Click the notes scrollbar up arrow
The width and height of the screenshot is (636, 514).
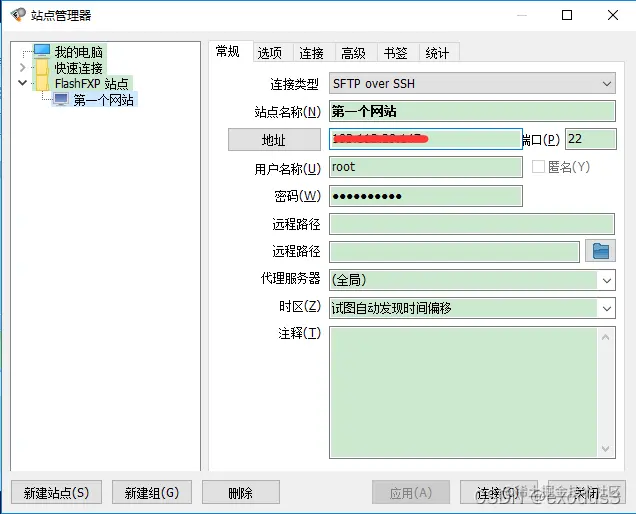(x=606, y=337)
